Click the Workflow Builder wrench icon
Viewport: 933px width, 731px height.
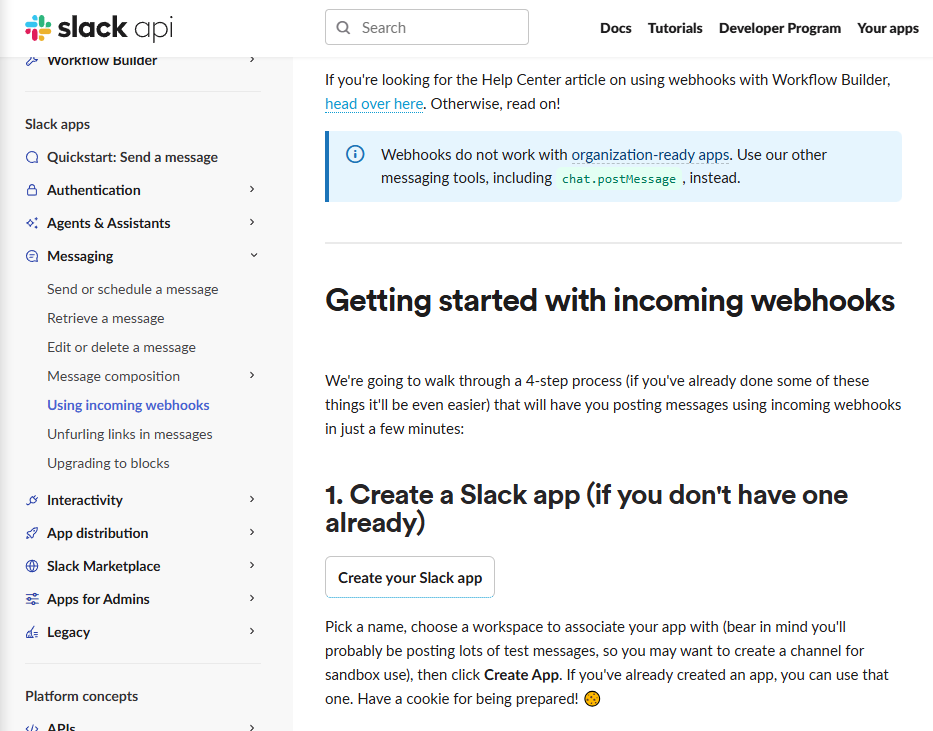tap(32, 60)
